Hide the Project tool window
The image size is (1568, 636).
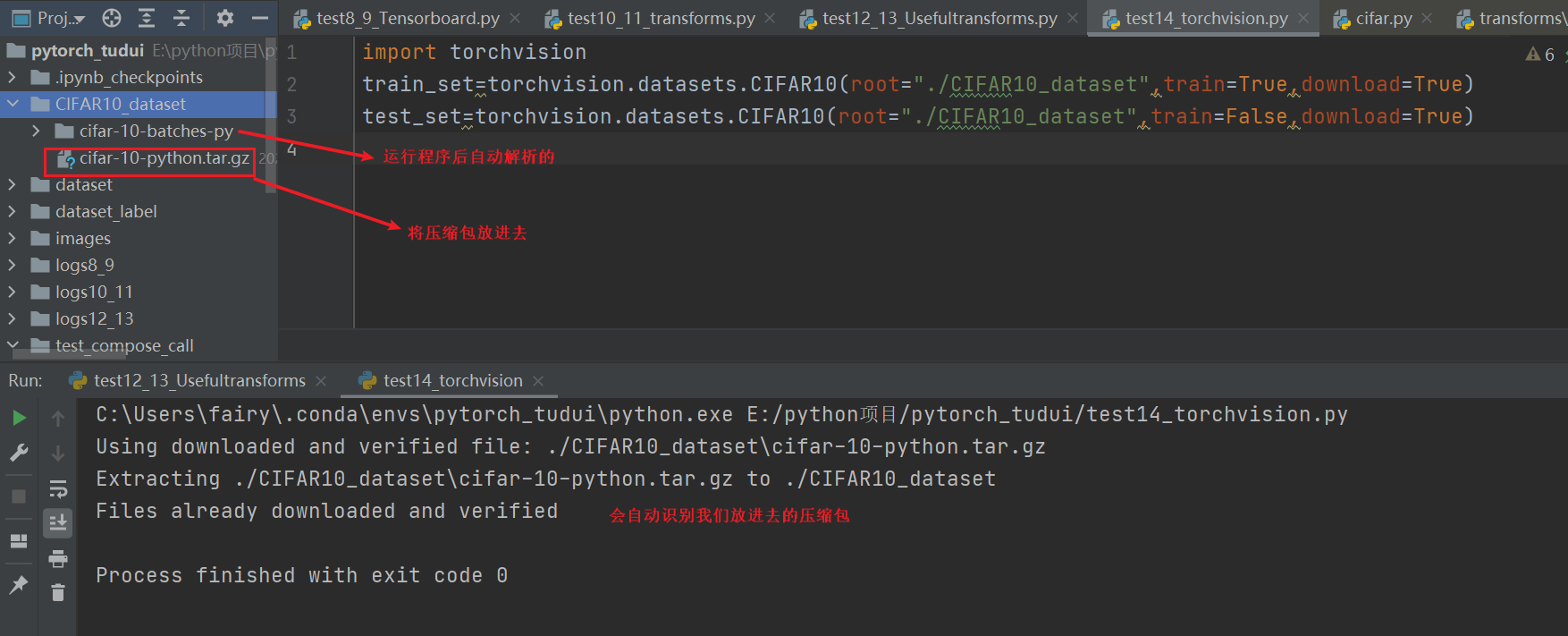(260, 18)
